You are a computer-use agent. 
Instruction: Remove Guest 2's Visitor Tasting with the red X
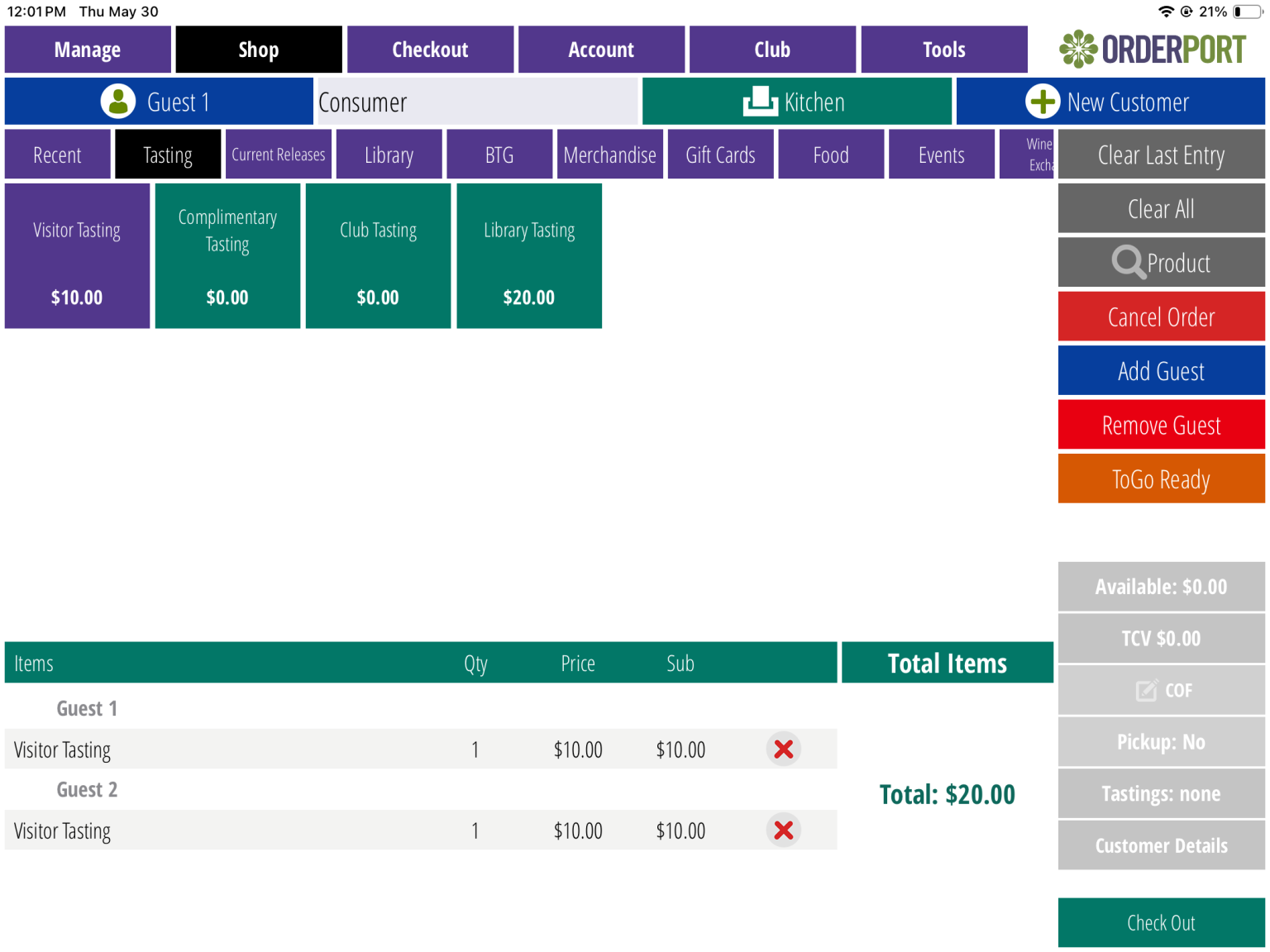click(783, 831)
